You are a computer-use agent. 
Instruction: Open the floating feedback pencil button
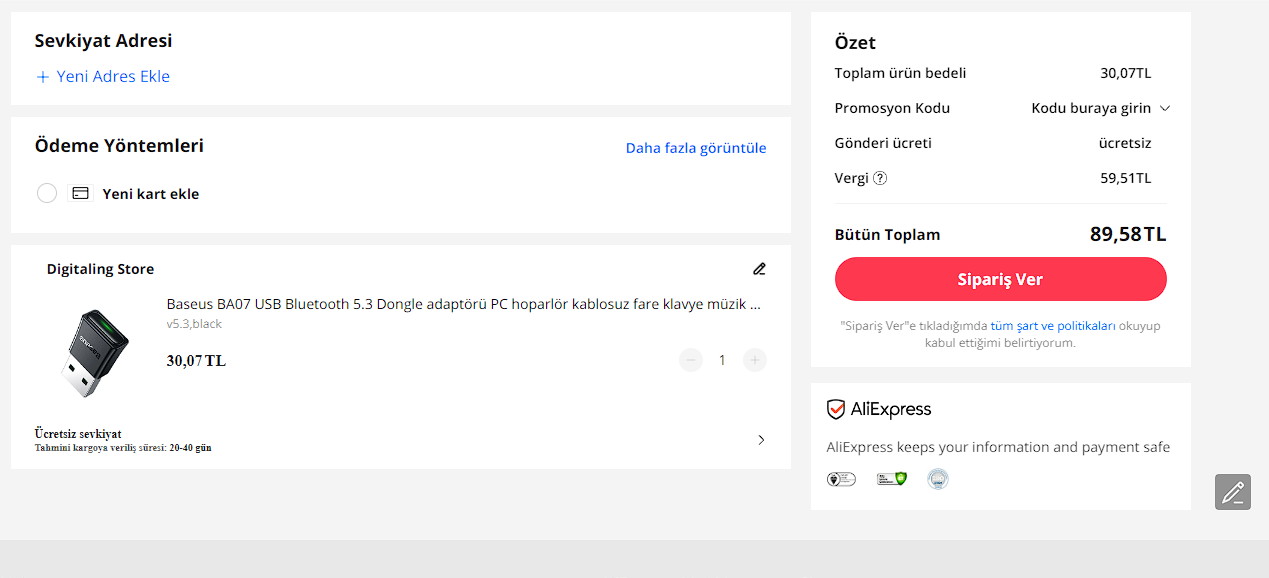pyautogui.click(x=1233, y=492)
